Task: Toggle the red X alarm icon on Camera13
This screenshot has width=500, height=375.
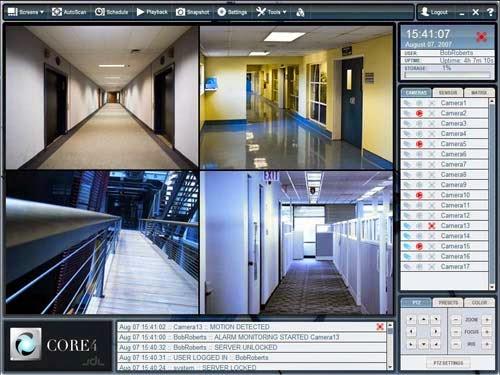Action: [432, 226]
